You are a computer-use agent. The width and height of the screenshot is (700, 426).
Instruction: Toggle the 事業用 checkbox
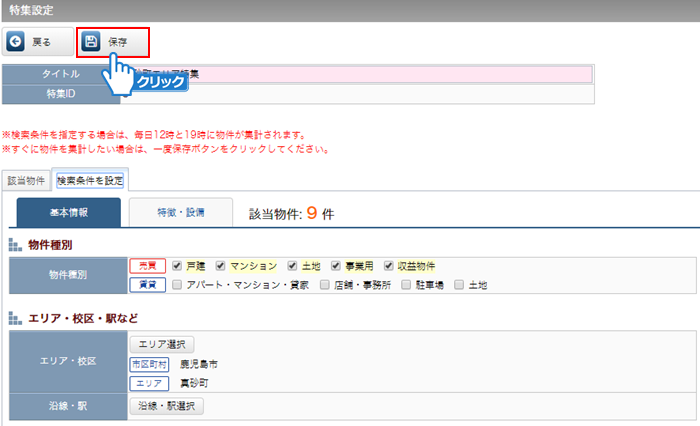coord(337,266)
